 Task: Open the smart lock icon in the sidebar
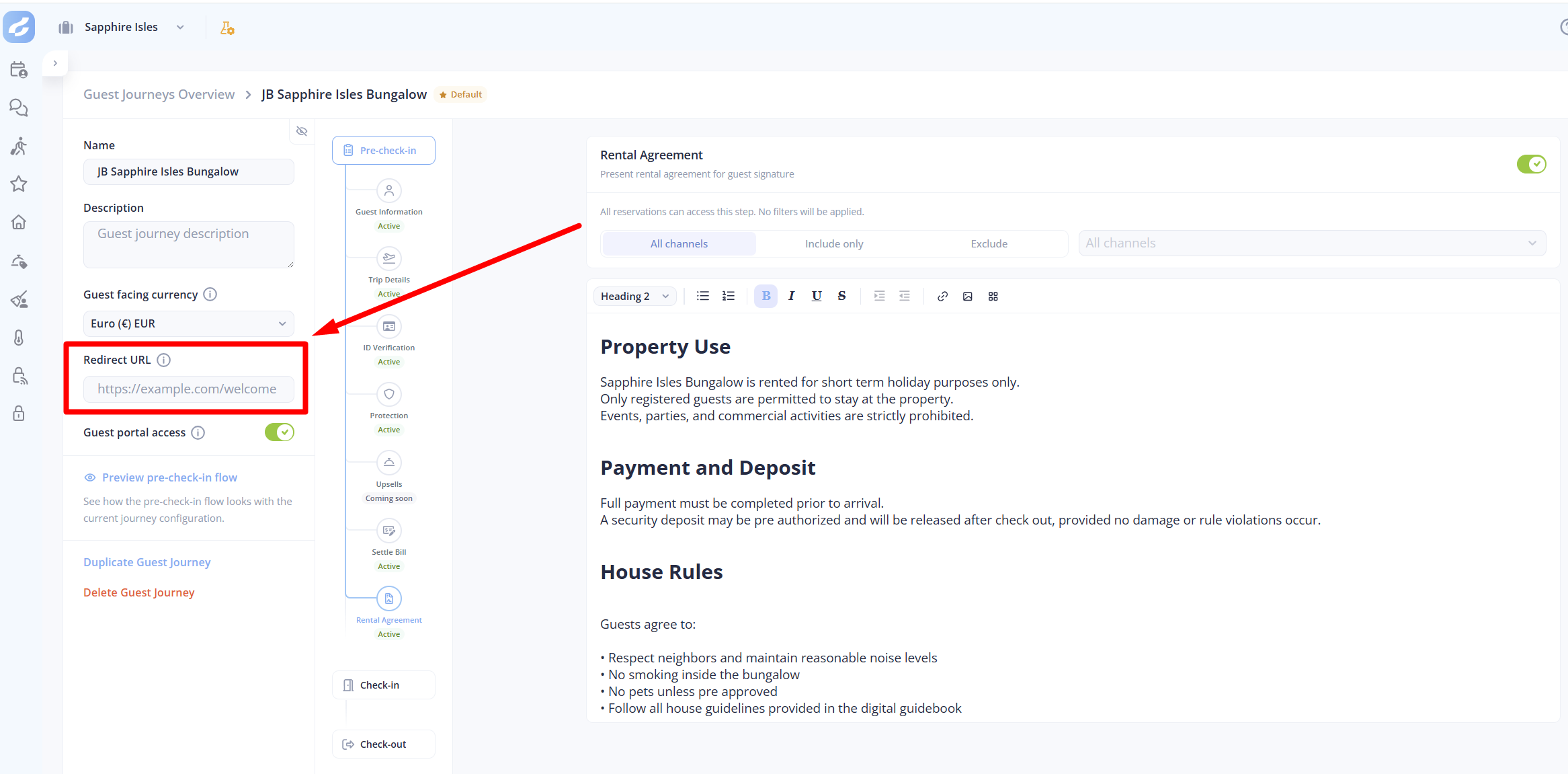click(19, 375)
